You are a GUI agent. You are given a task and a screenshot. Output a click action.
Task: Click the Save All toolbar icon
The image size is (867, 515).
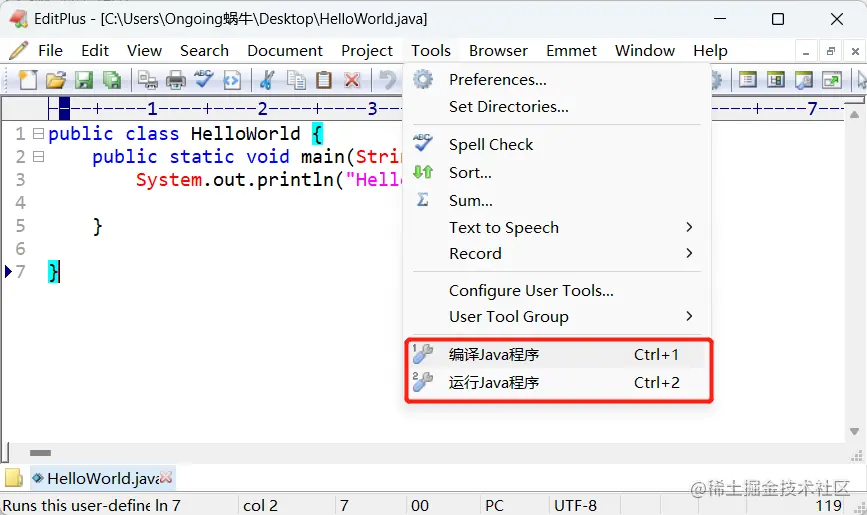tap(112, 80)
